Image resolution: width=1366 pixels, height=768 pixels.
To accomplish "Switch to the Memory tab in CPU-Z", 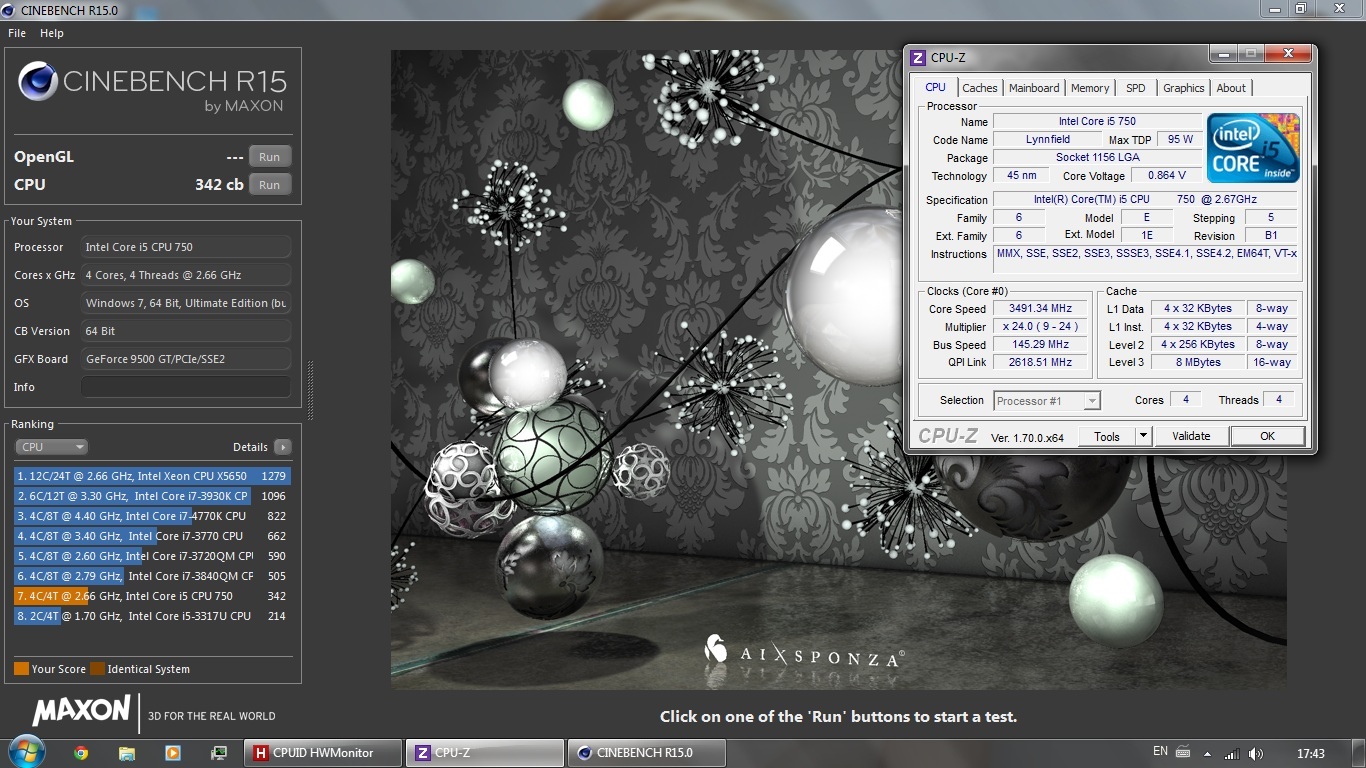I will 1090,88.
